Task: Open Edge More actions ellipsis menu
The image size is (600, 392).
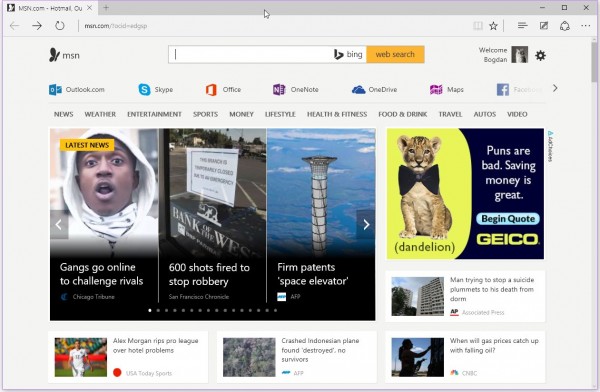Action: (x=585, y=26)
